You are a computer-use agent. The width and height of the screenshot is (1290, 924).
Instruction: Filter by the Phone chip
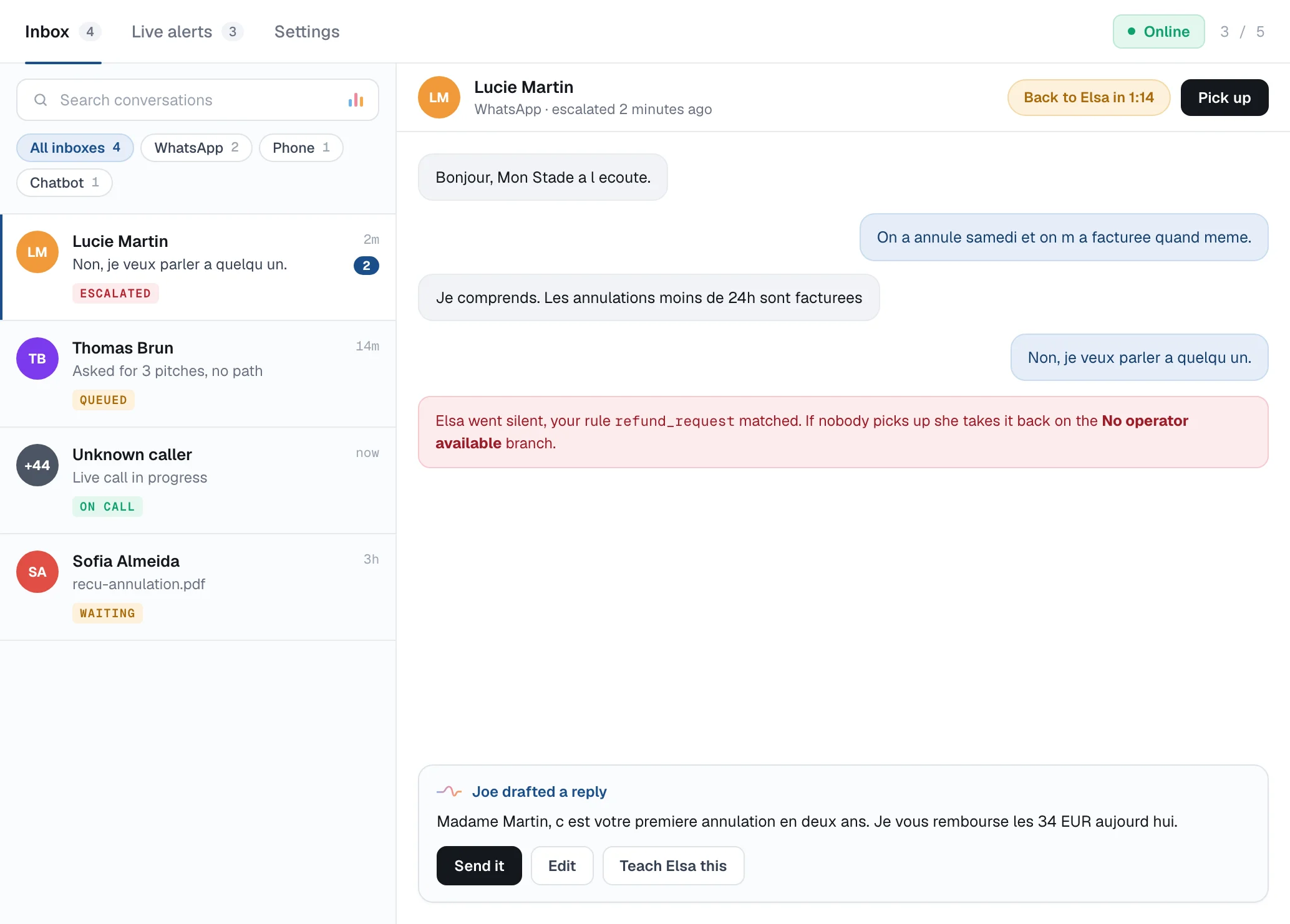click(x=301, y=148)
